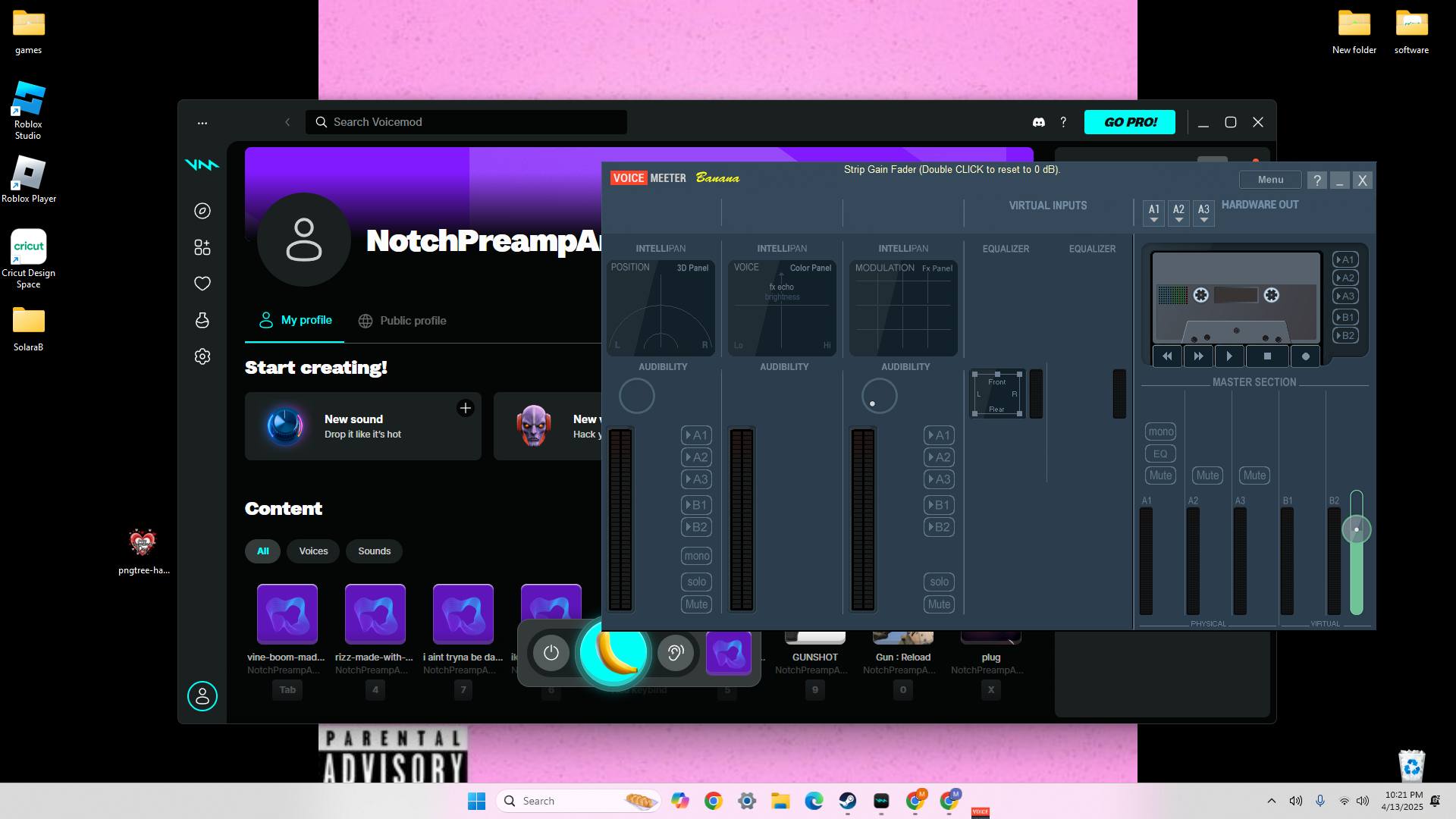Toggle Mute on the first input strip

tap(696, 604)
